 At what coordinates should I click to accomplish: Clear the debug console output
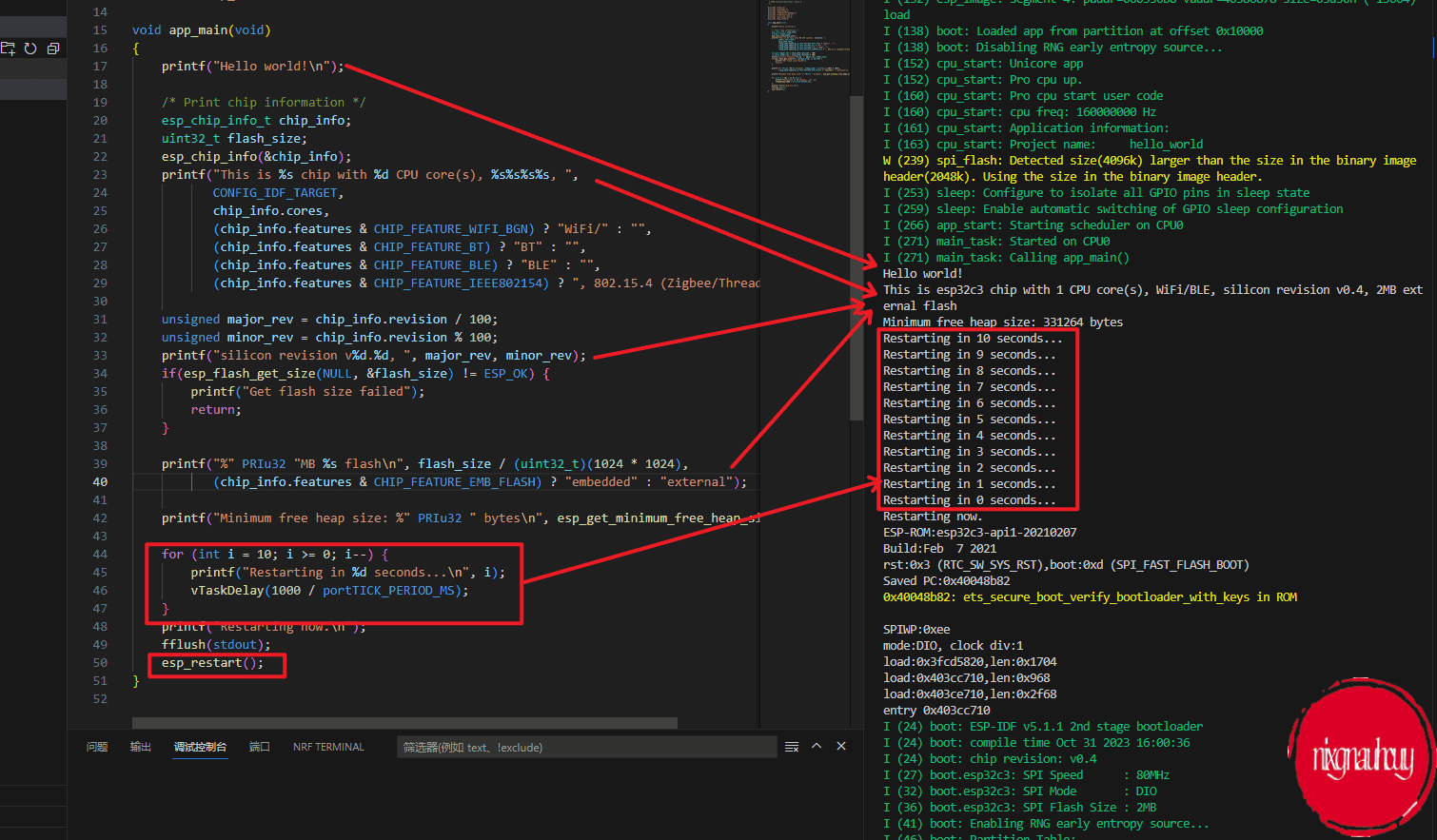point(792,747)
